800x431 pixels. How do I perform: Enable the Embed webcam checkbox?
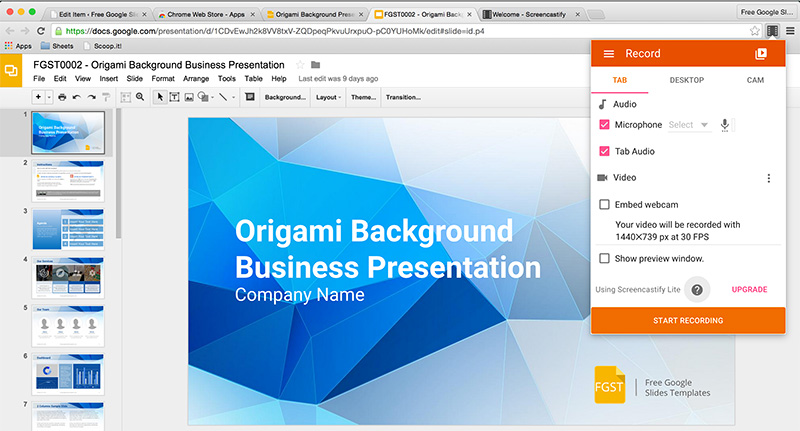[x=604, y=204]
